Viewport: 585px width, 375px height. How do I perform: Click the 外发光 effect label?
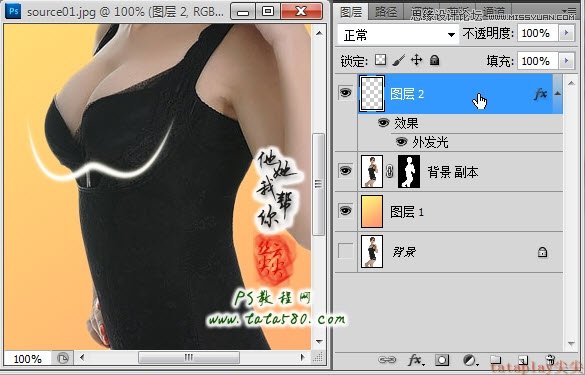tap(430, 142)
